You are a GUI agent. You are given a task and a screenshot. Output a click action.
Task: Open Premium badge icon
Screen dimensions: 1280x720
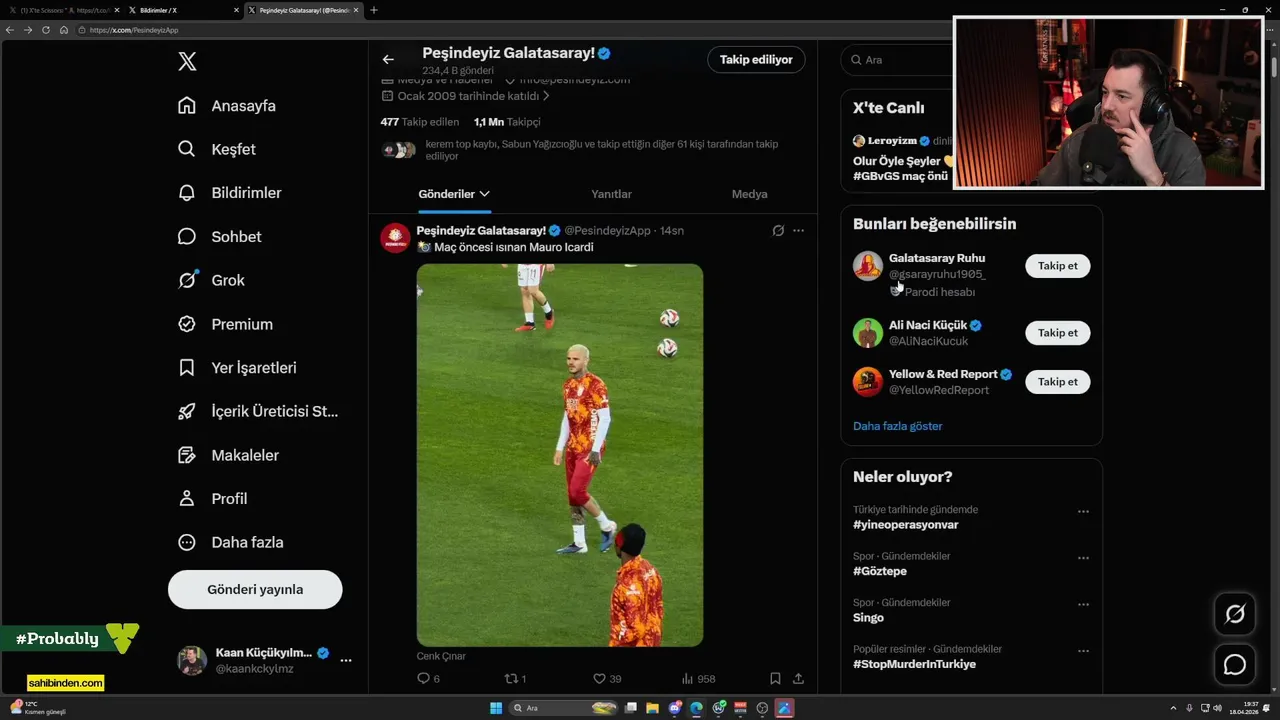pos(187,324)
